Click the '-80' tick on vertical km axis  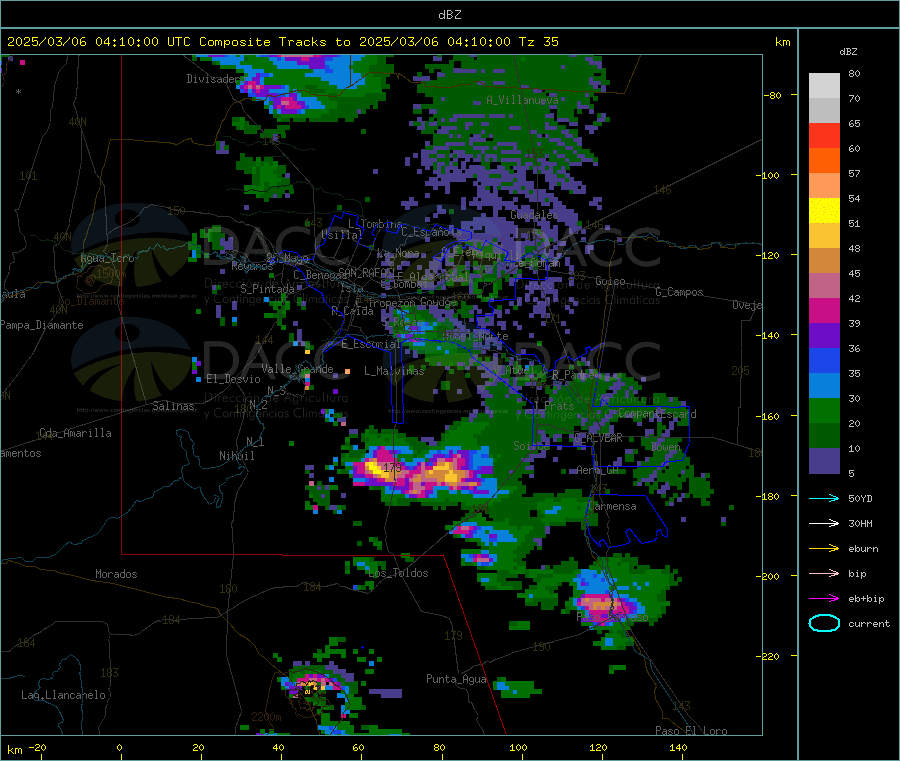(x=773, y=95)
